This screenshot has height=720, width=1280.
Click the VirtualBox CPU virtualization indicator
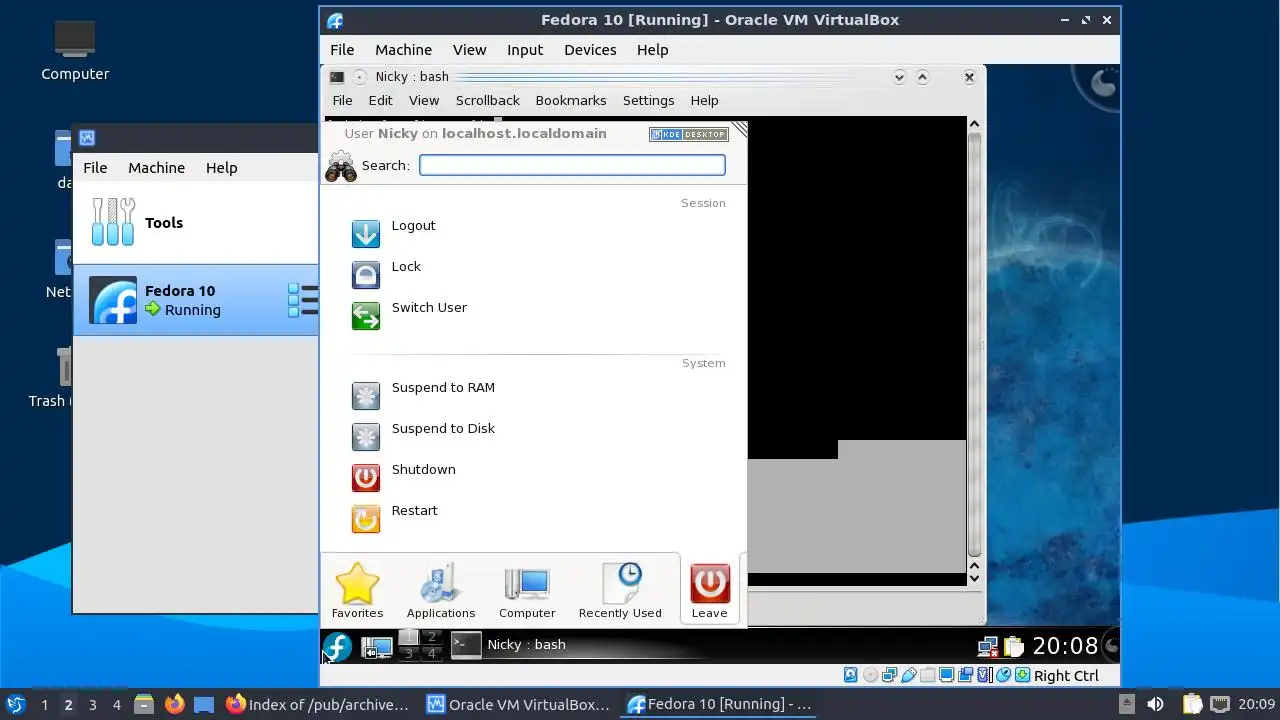point(984,675)
